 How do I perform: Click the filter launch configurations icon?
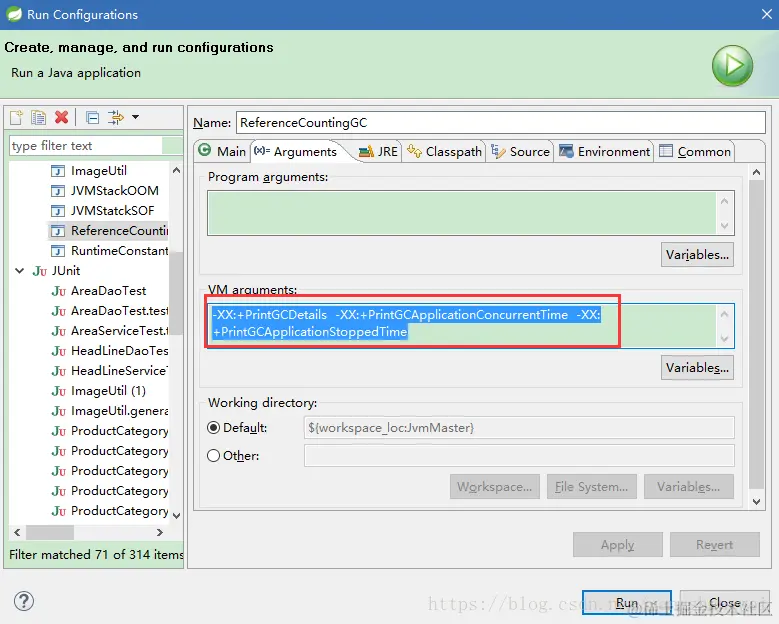[116, 117]
